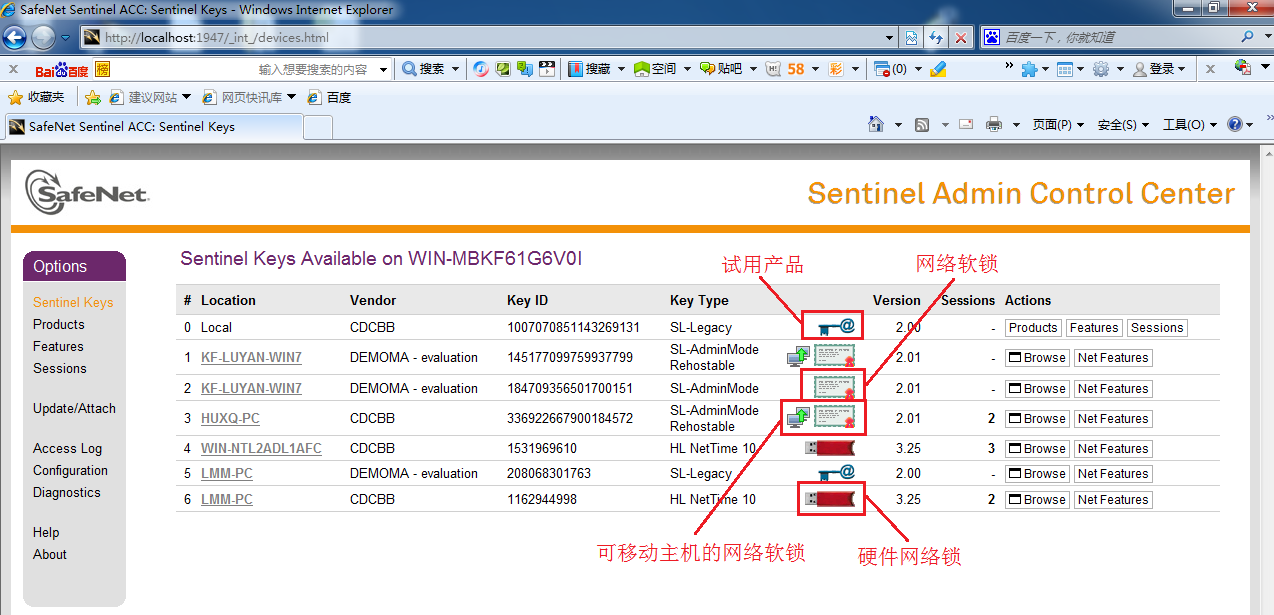The width and height of the screenshot is (1274, 615).
Task: Click the red hardware key icon for WIN-NTL2ADL1AFC
Action: point(831,448)
